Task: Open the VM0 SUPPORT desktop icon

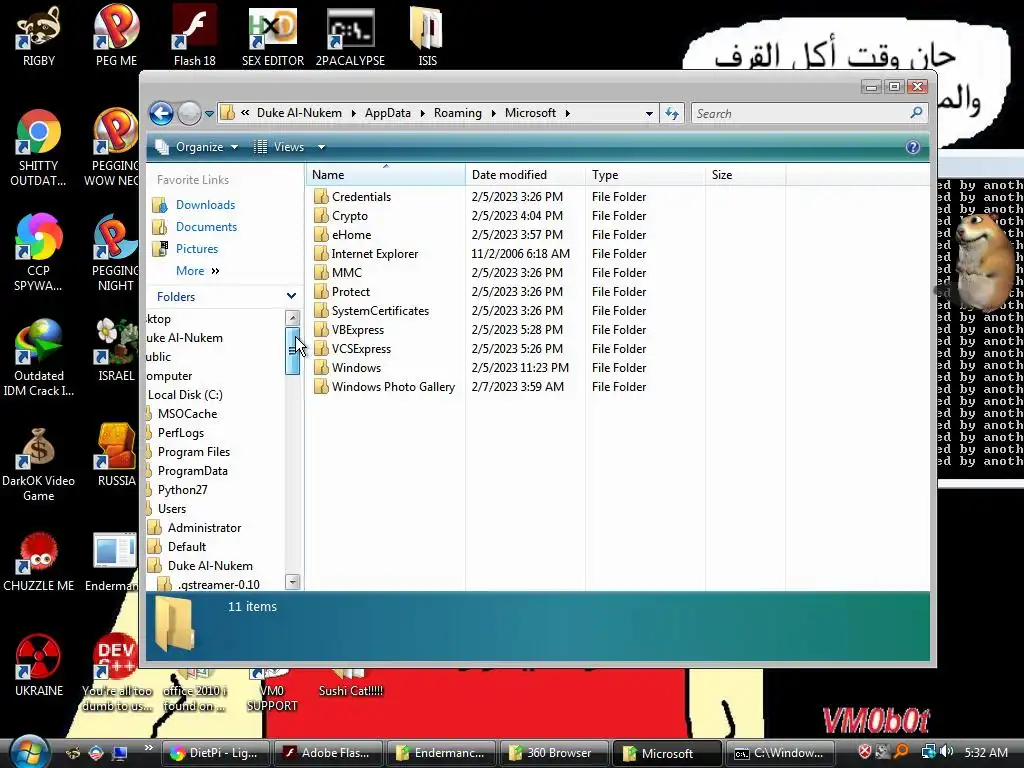Action: click(272, 690)
